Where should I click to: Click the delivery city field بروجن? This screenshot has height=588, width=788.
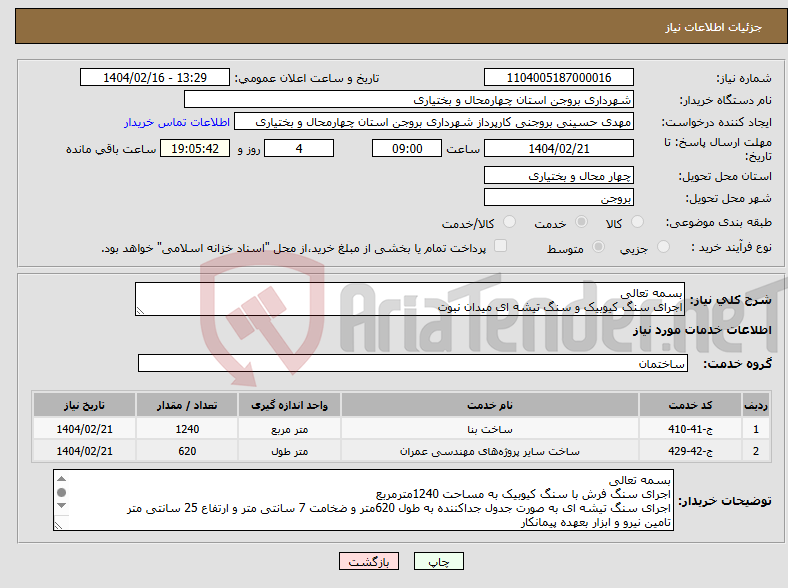click(x=558, y=197)
